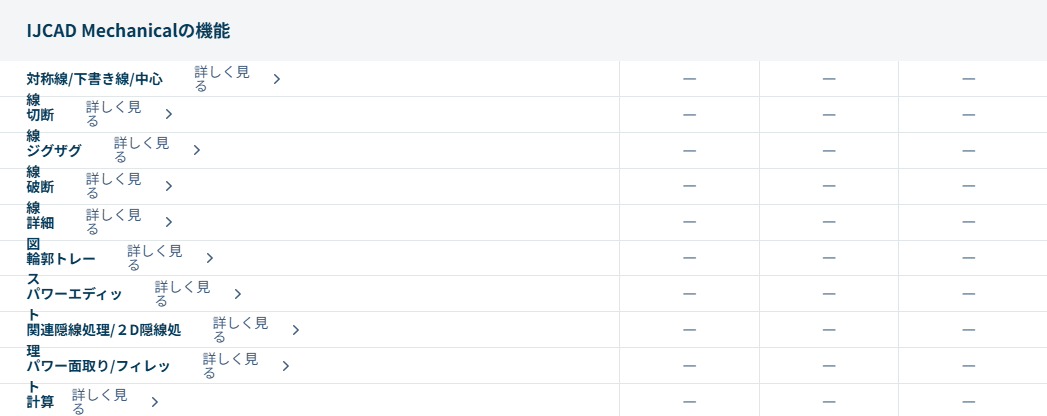Open 詳しく見る link for 詳細図
The height and width of the screenshot is (416, 1047).
pyautogui.click(x=113, y=222)
